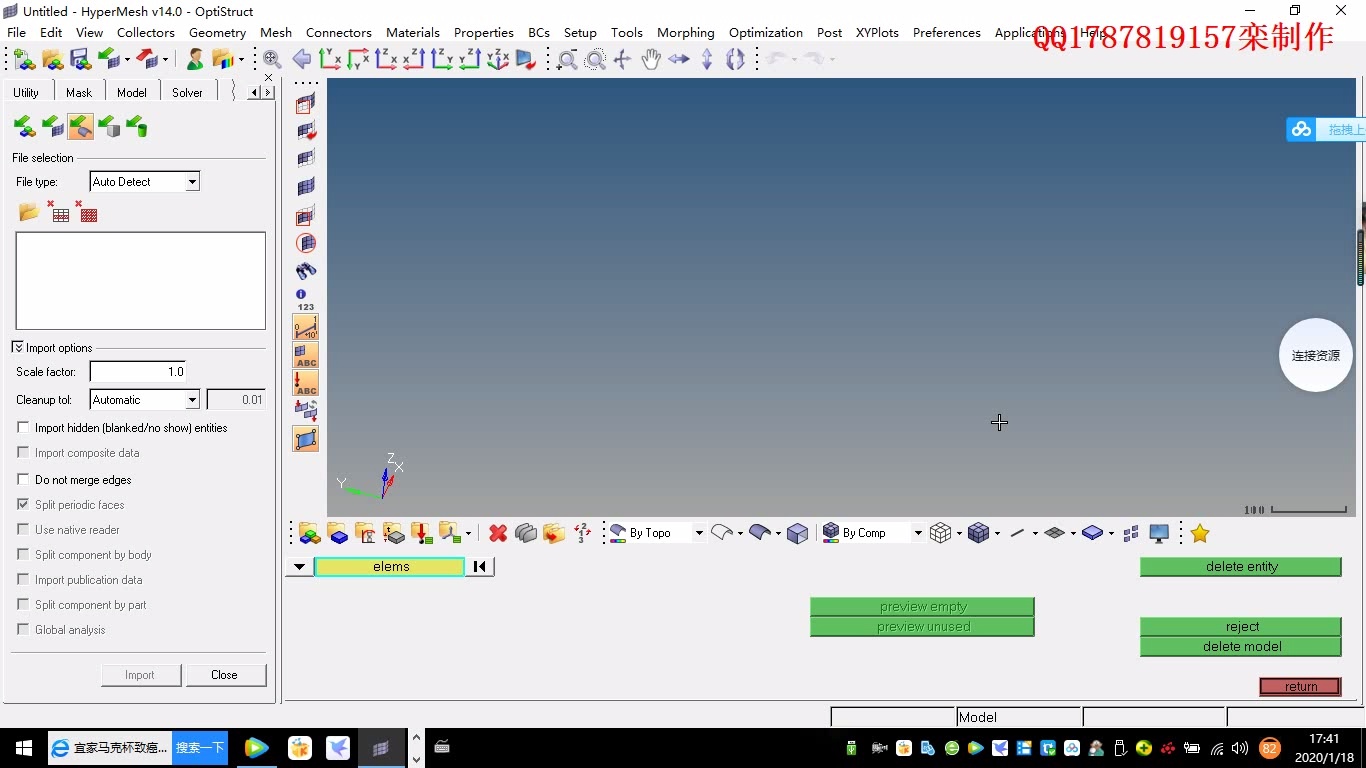Click the User Profiles person icon
1366x768 pixels.
(195, 59)
